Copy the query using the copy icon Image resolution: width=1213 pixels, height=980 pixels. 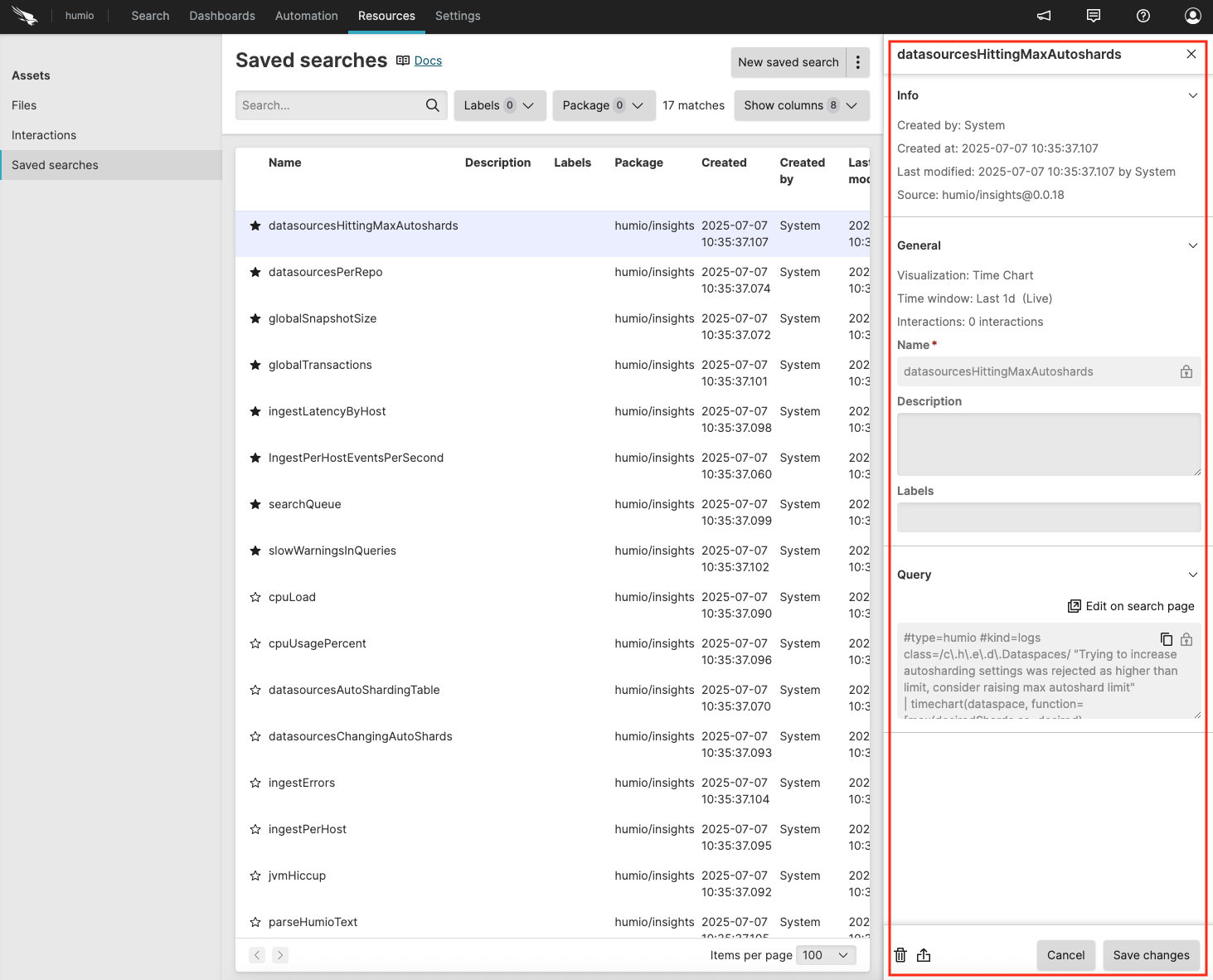[1166, 639]
